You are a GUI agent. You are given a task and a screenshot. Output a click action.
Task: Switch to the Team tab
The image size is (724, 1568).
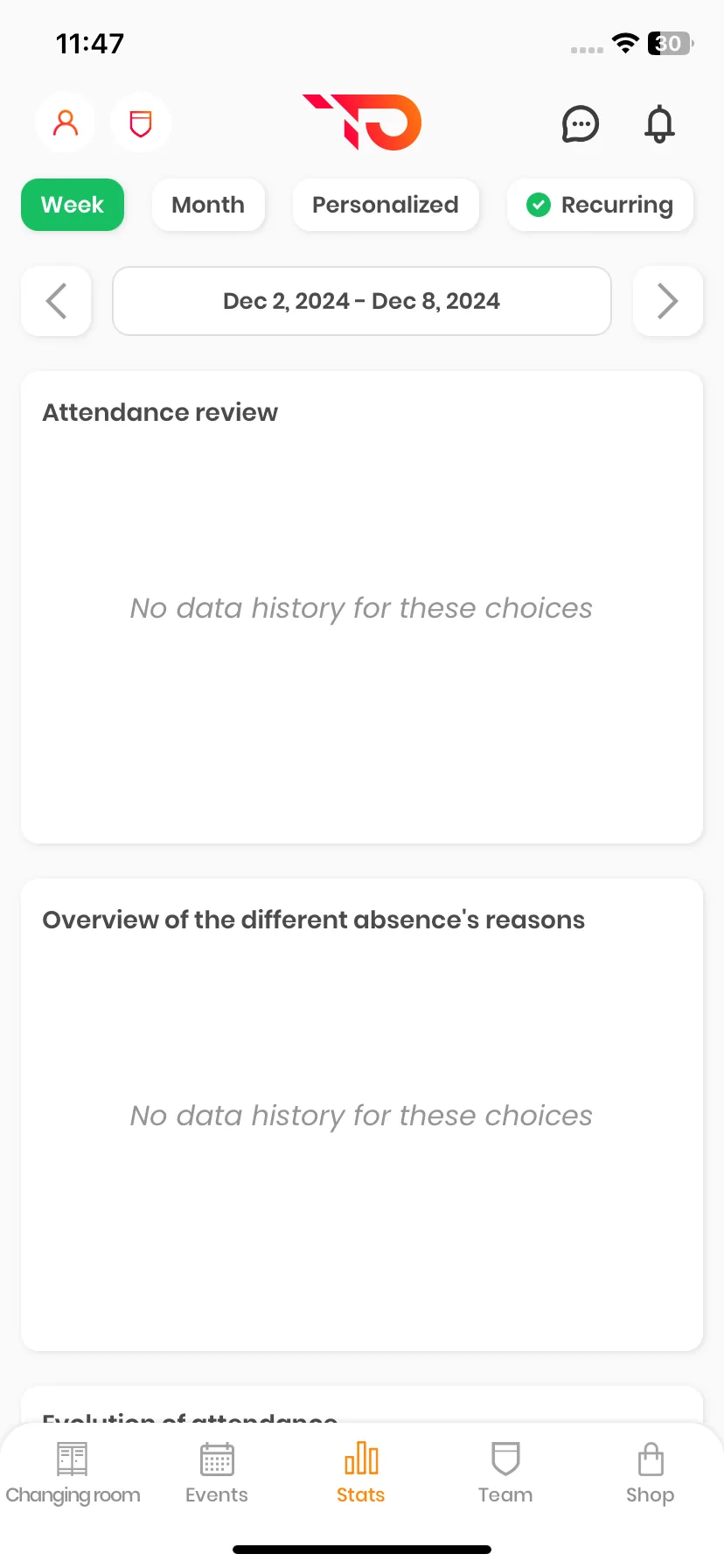505,1473
